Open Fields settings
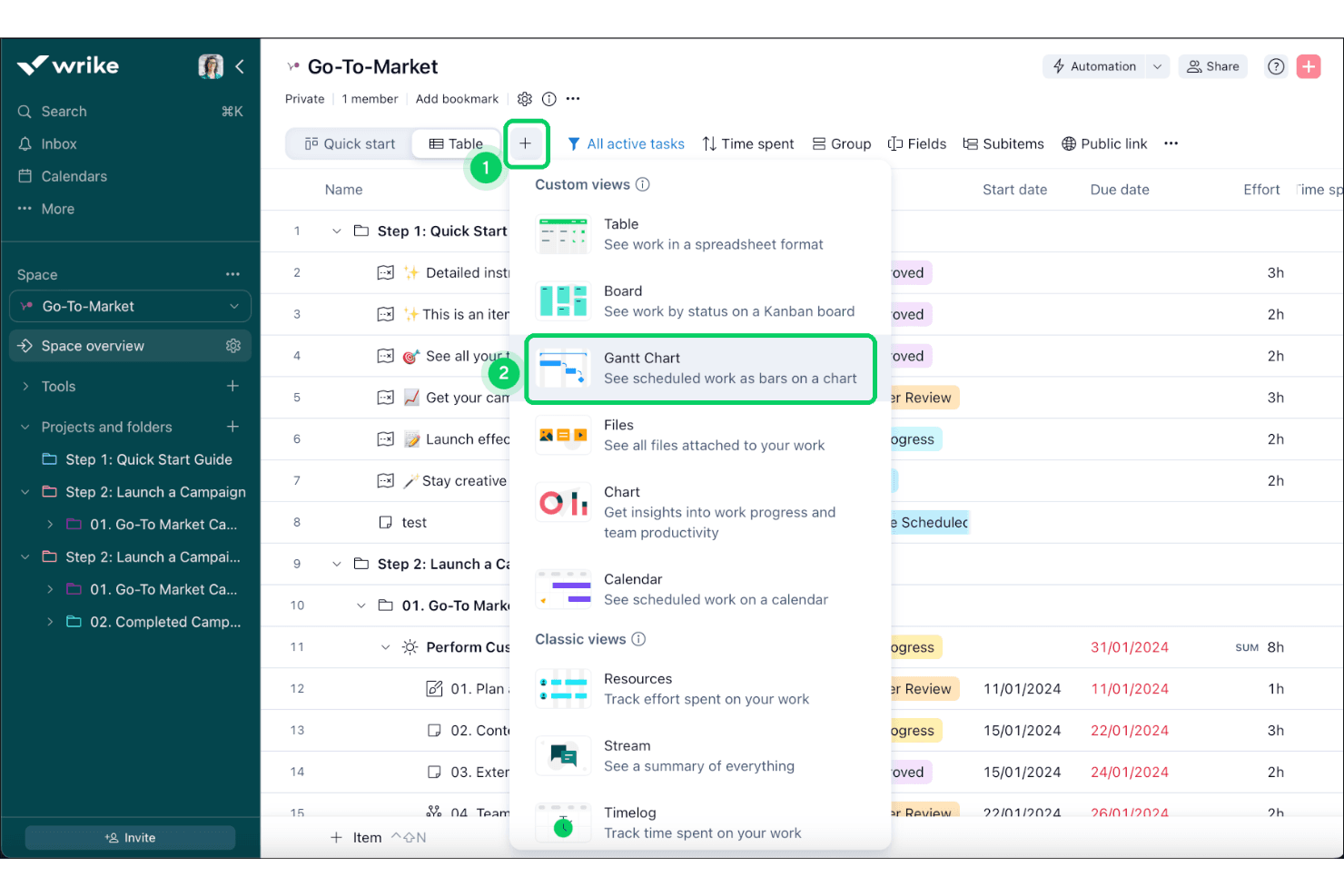Viewport: 1344px width, 896px height. (917, 143)
